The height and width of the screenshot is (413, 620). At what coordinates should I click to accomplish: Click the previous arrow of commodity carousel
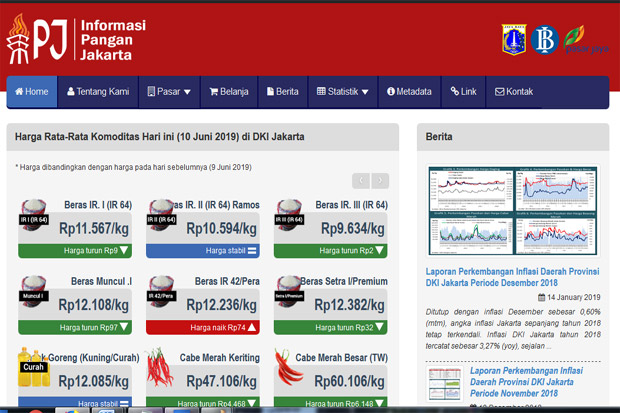coord(361,181)
